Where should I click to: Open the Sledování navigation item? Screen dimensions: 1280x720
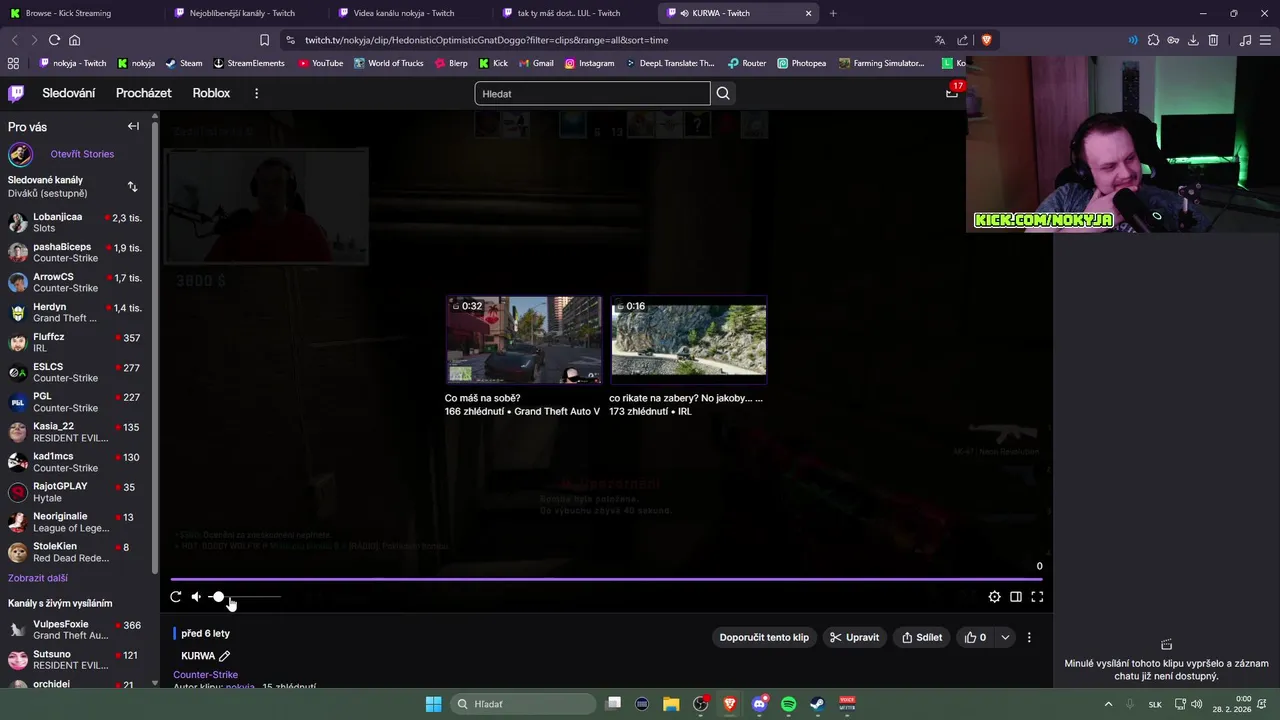(x=69, y=93)
